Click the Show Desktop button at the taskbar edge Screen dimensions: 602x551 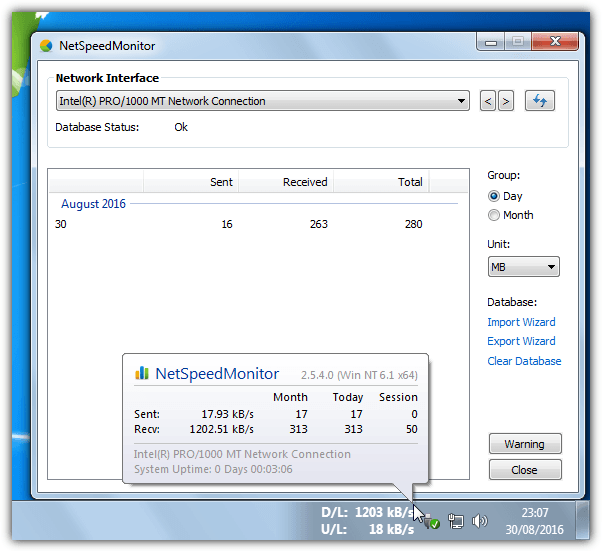coord(582,520)
